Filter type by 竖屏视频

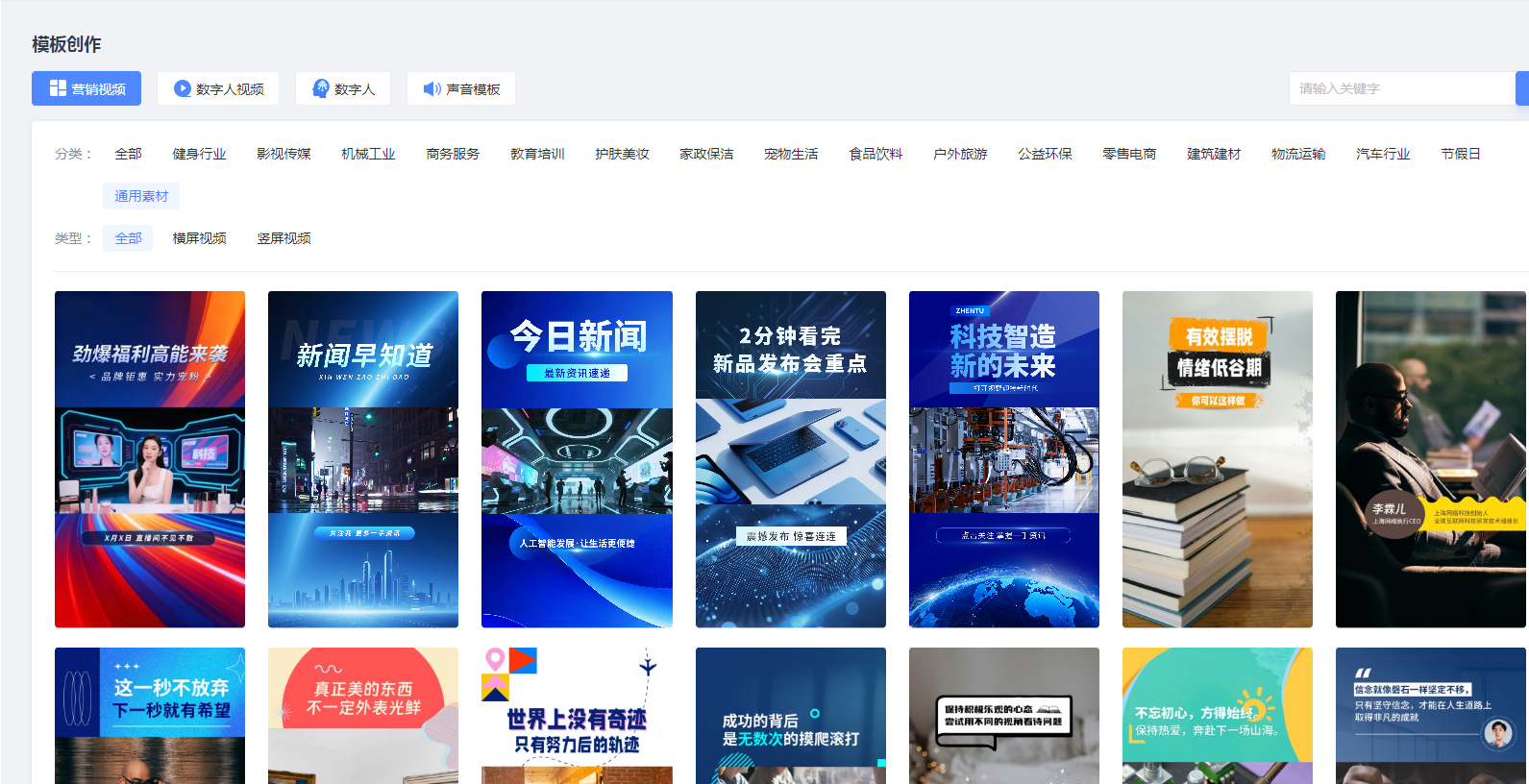click(x=284, y=238)
